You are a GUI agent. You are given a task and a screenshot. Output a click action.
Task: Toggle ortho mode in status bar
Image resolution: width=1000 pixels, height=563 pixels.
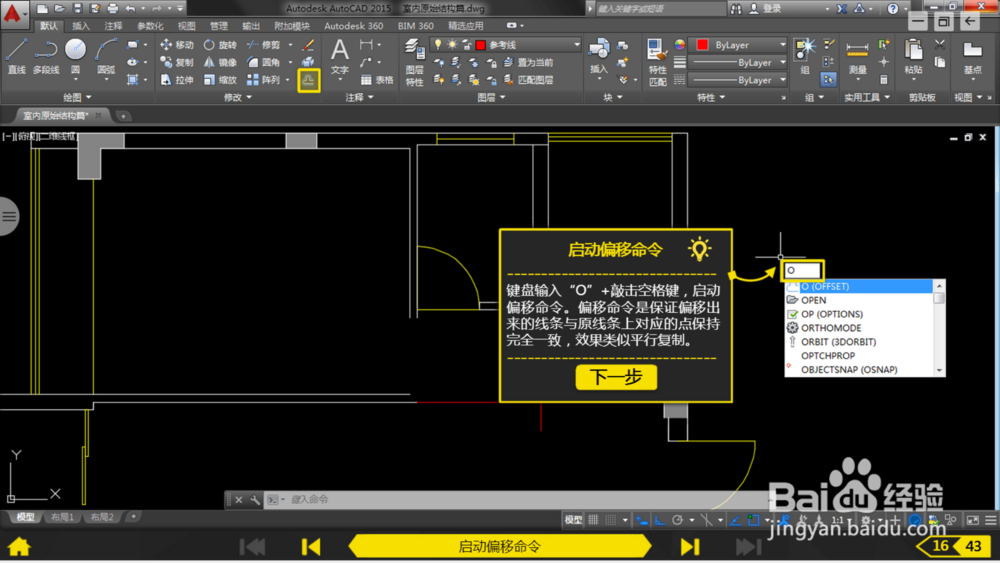[x=659, y=520]
